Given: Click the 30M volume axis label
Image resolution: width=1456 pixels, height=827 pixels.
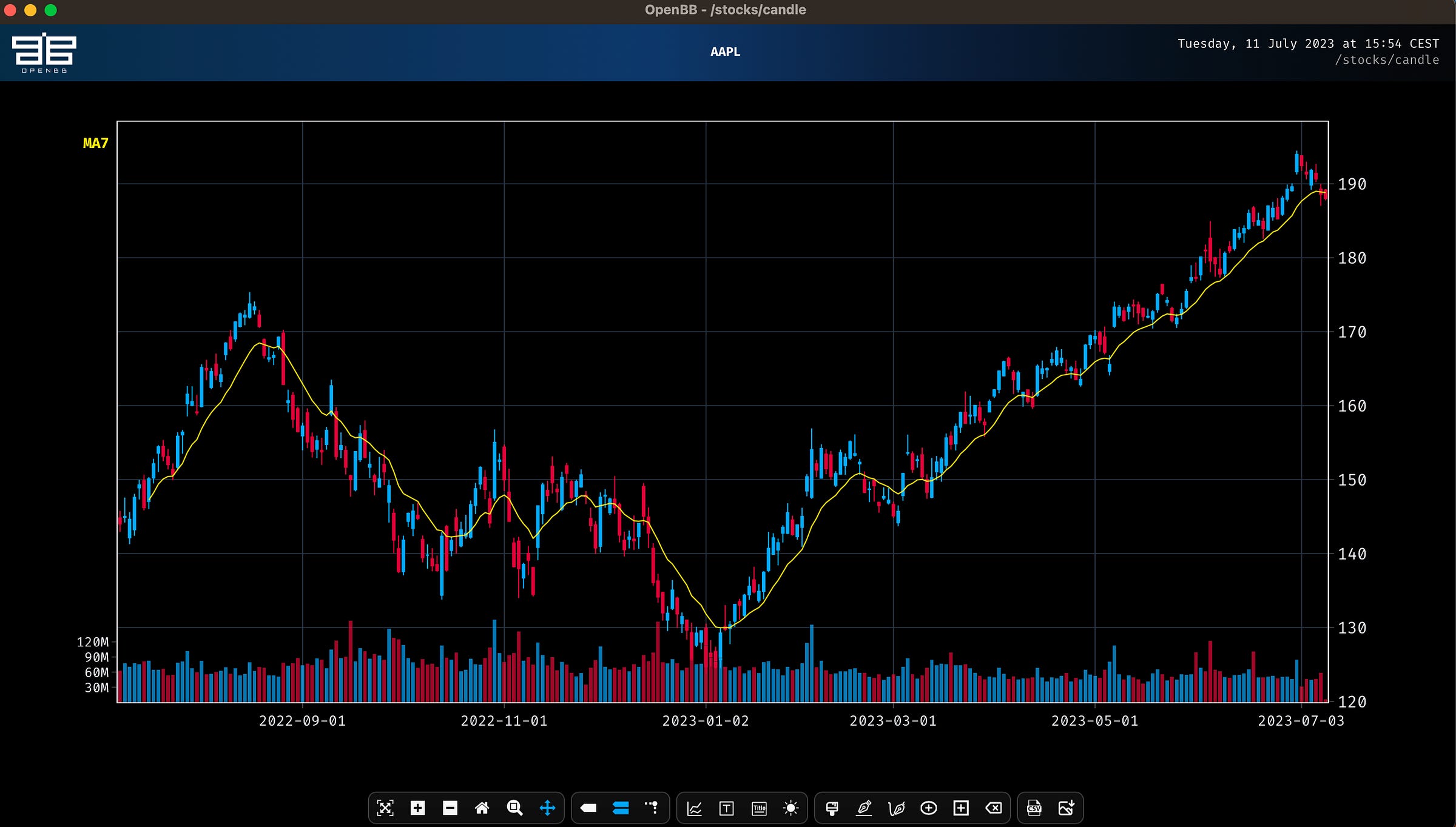Looking at the screenshot, I should pos(96,688).
